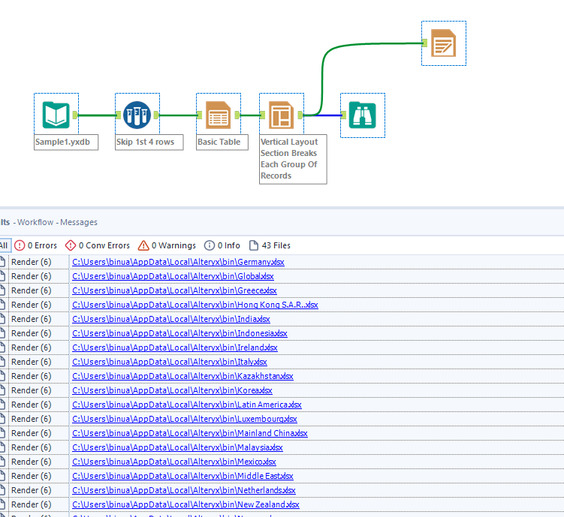
Task: Open the Hong Kong S.A.R..xlsx file link
Action: pyautogui.click(x=195, y=305)
